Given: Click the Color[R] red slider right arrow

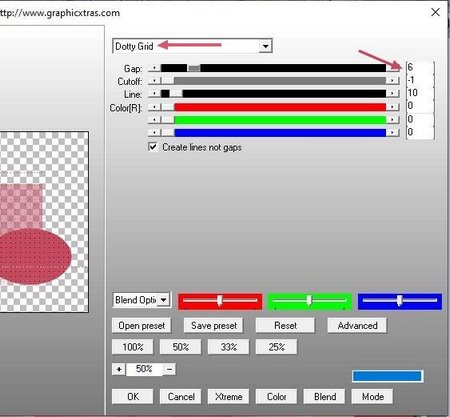Looking at the screenshot, I should [x=393, y=107].
